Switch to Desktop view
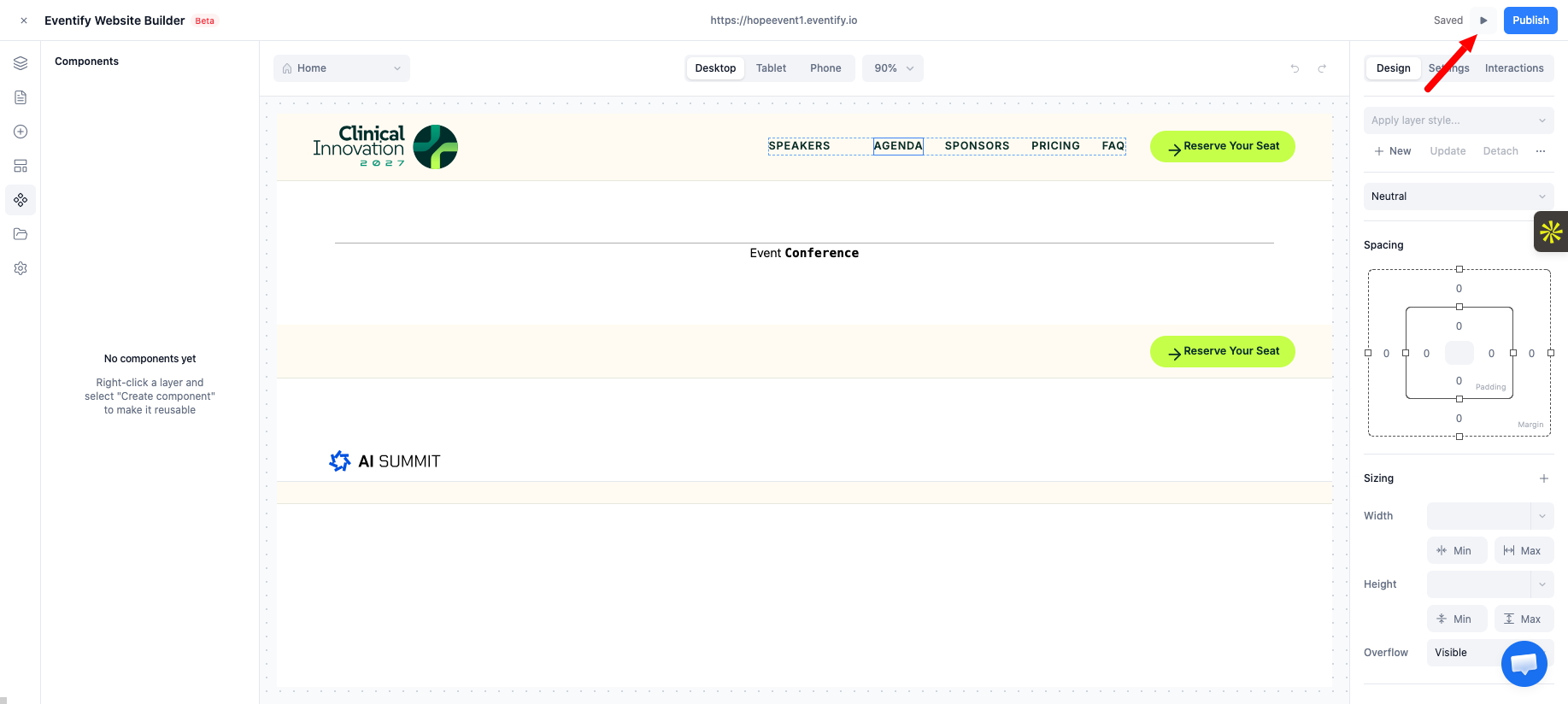The image size is (1568, 704). (715, 68)
